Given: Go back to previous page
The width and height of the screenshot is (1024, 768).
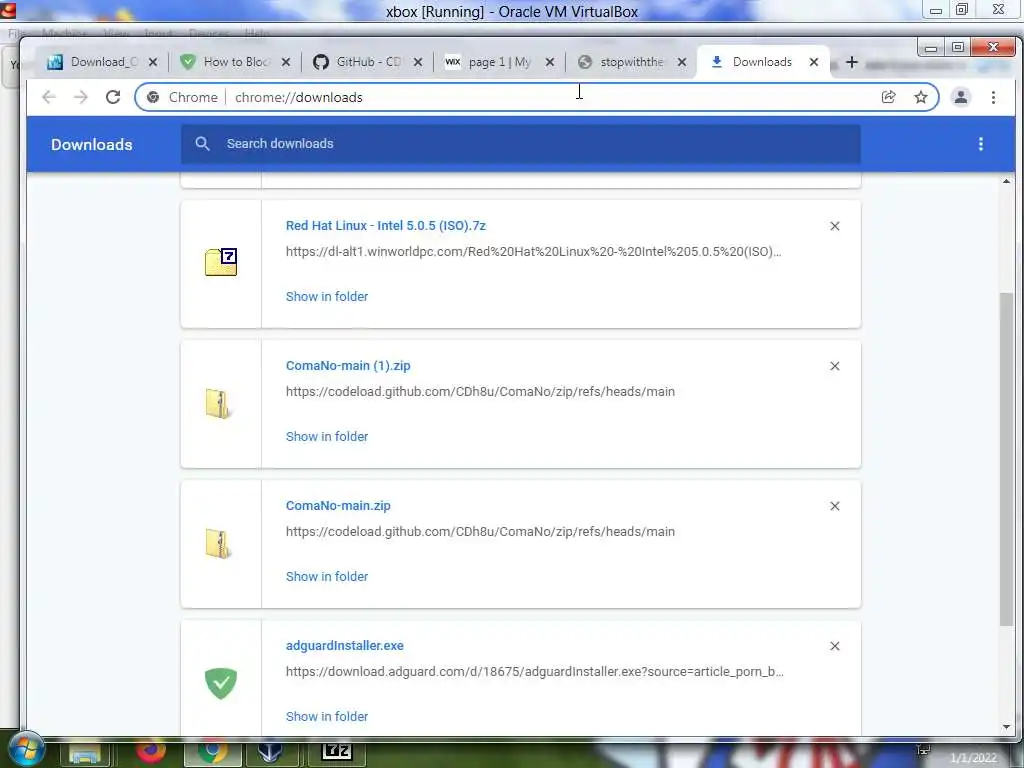Looking at the screenshot, I should [49, 97].
